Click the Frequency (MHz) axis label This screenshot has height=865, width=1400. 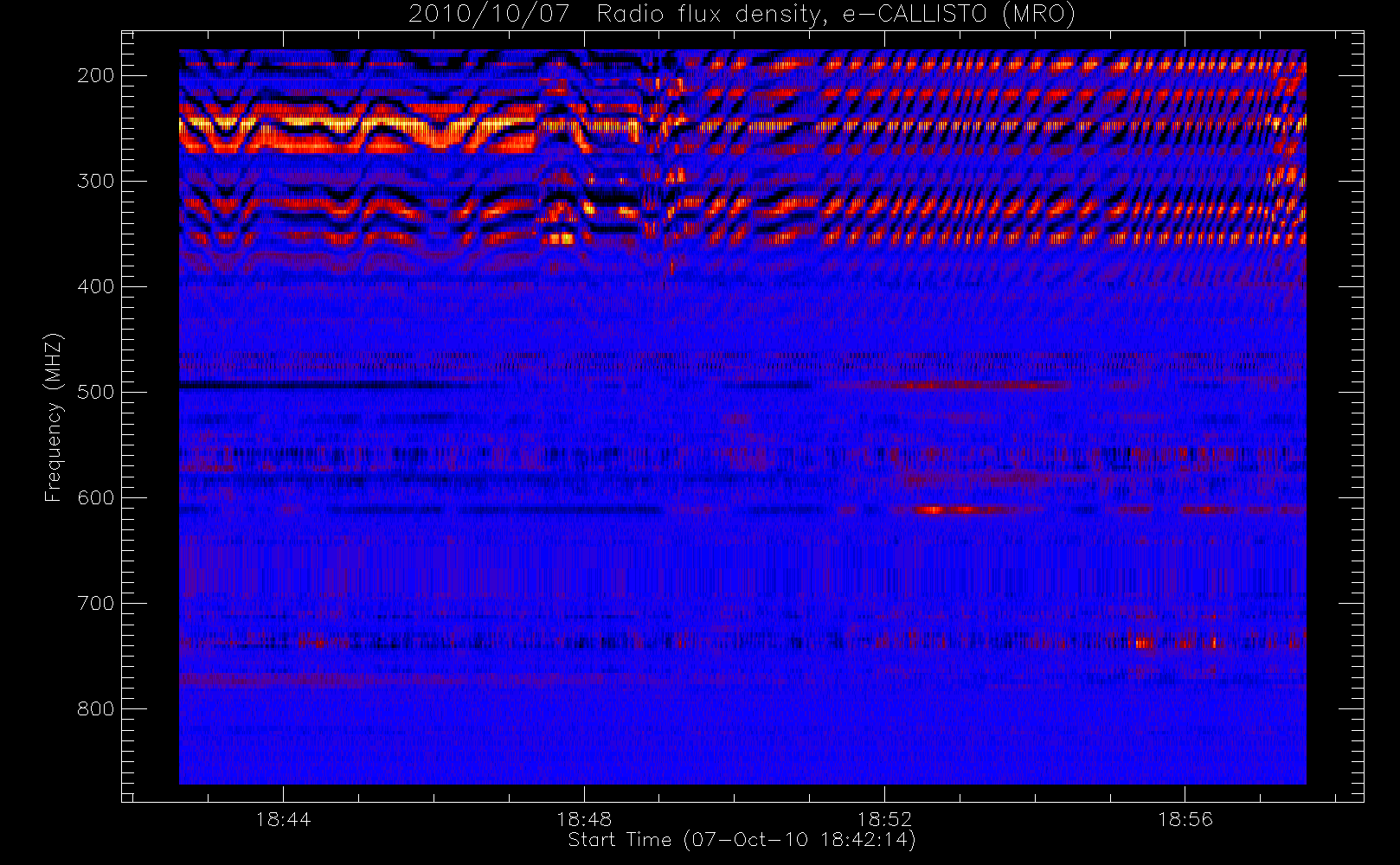pos(54,418)
